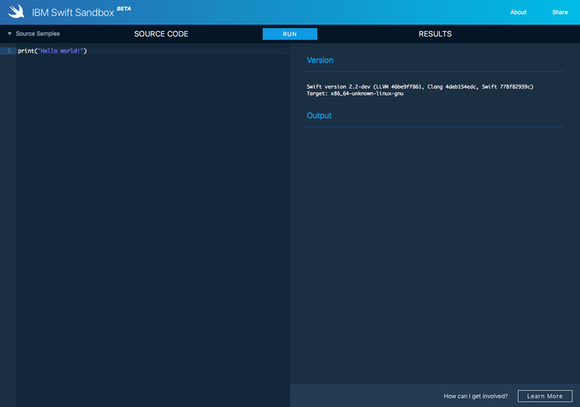The image size is (580, 407).
Task: Select the Target: x86_64-unknown-linux-gnu text
Action: tap(355, 94)
